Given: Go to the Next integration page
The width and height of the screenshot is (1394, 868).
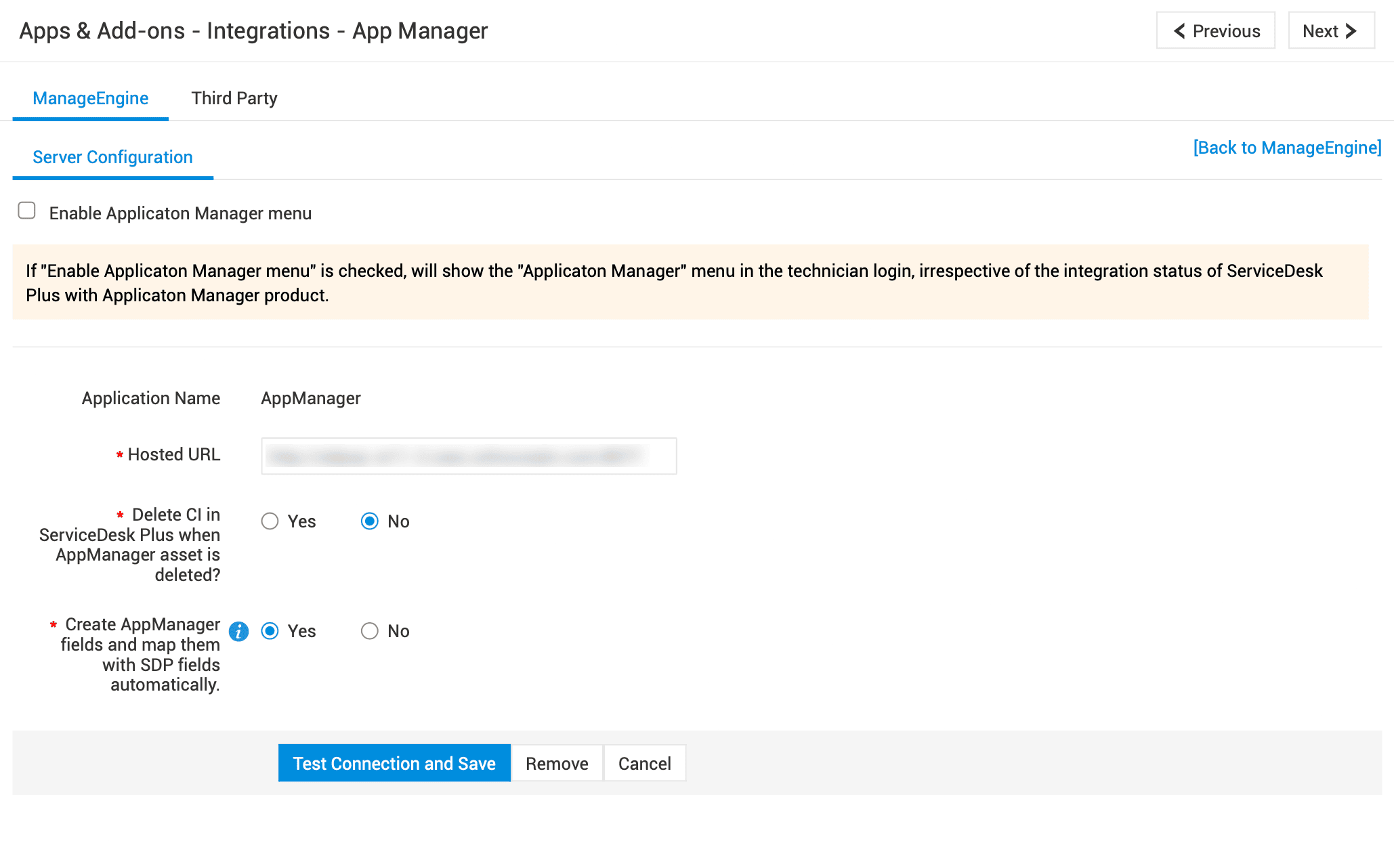Looking at the screenshot, I should (1330, 31).
